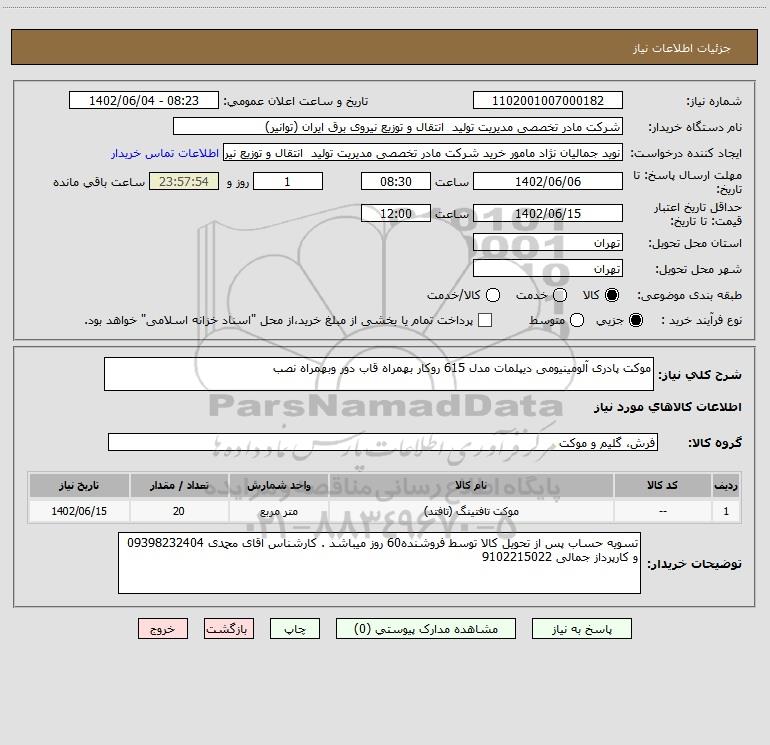Click the buyer organization name field
Image resolution: width=770 pixels, height=745 pixels.
point(398,126)
